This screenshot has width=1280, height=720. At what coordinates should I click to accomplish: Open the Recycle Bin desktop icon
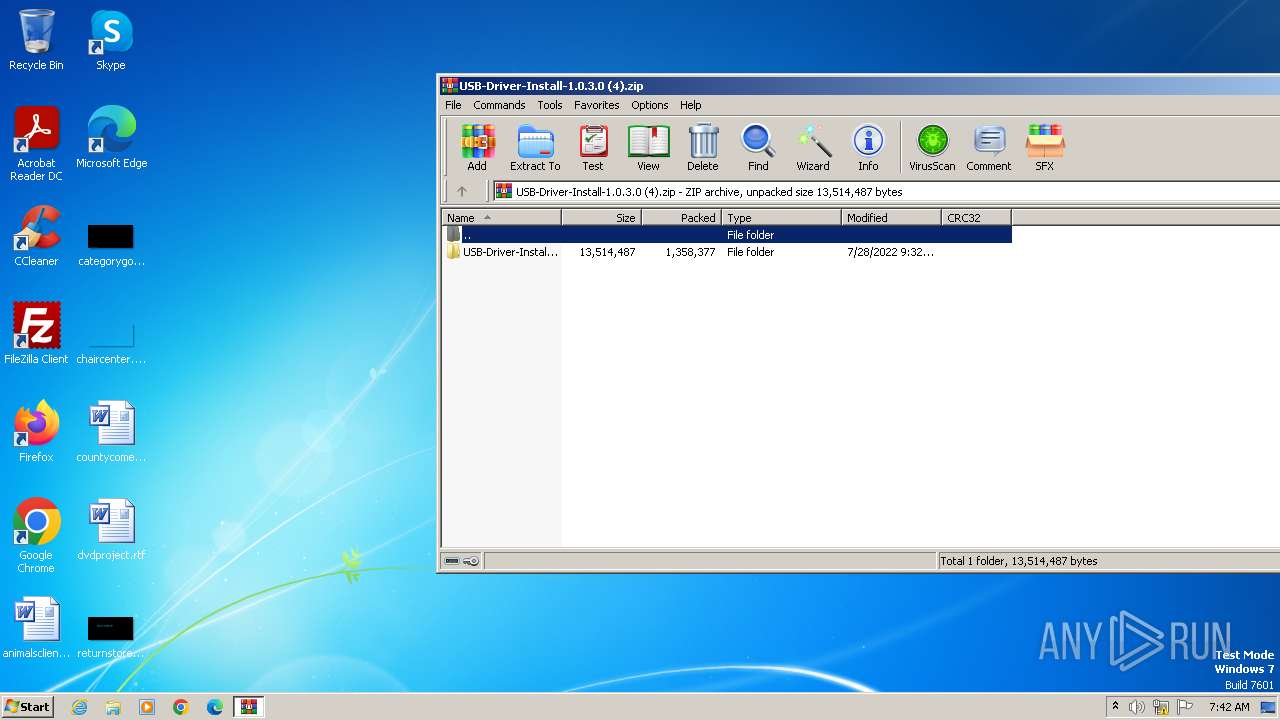click(x=36, y=40)
